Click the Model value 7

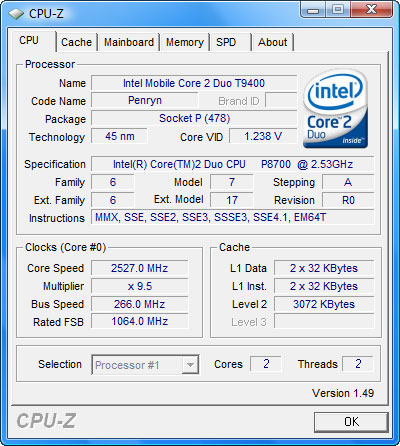tap(232, 182)
